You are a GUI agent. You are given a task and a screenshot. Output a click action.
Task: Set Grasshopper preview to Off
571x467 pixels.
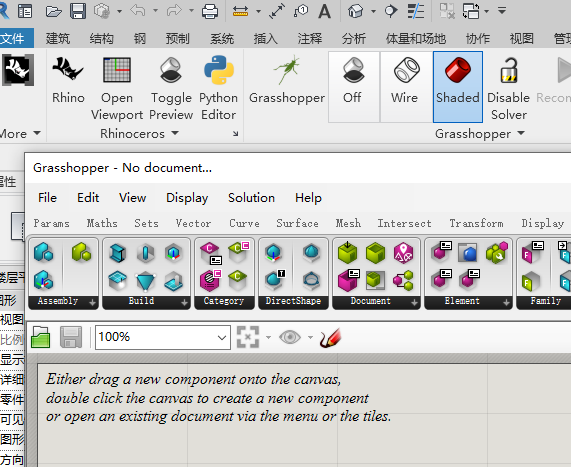click(x=354, y=87)
